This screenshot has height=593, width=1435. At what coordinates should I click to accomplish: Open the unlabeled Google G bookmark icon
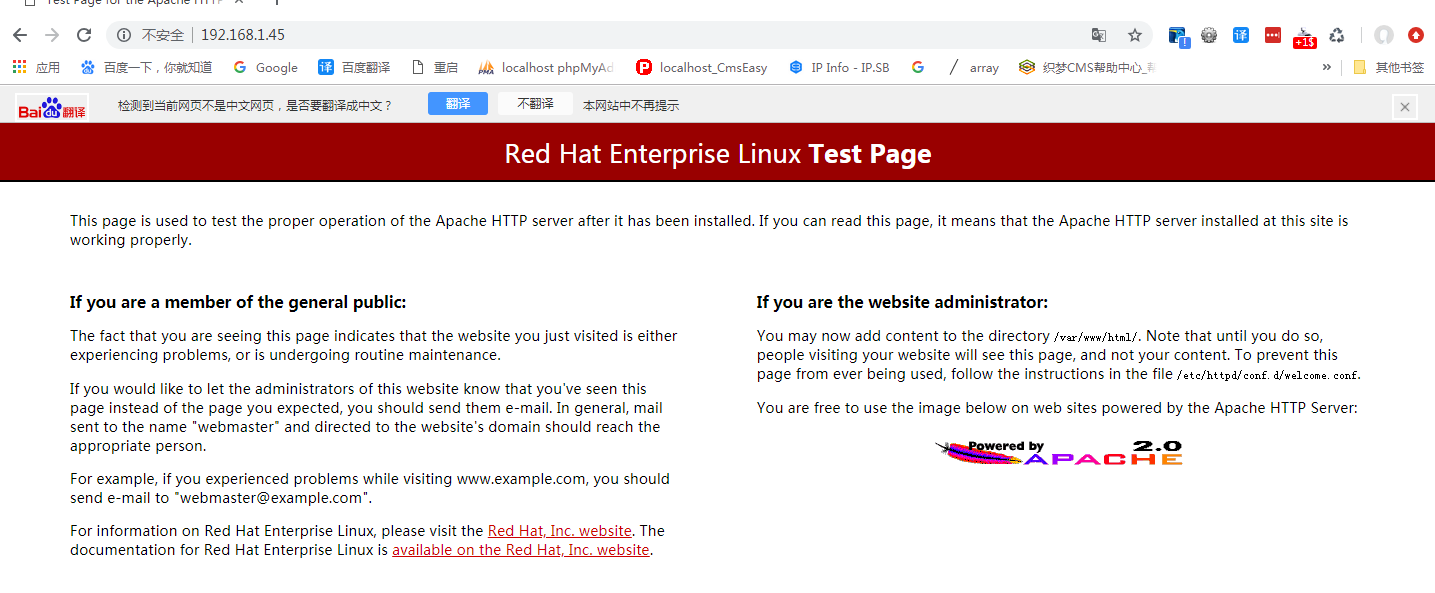(x=918, y=68)
